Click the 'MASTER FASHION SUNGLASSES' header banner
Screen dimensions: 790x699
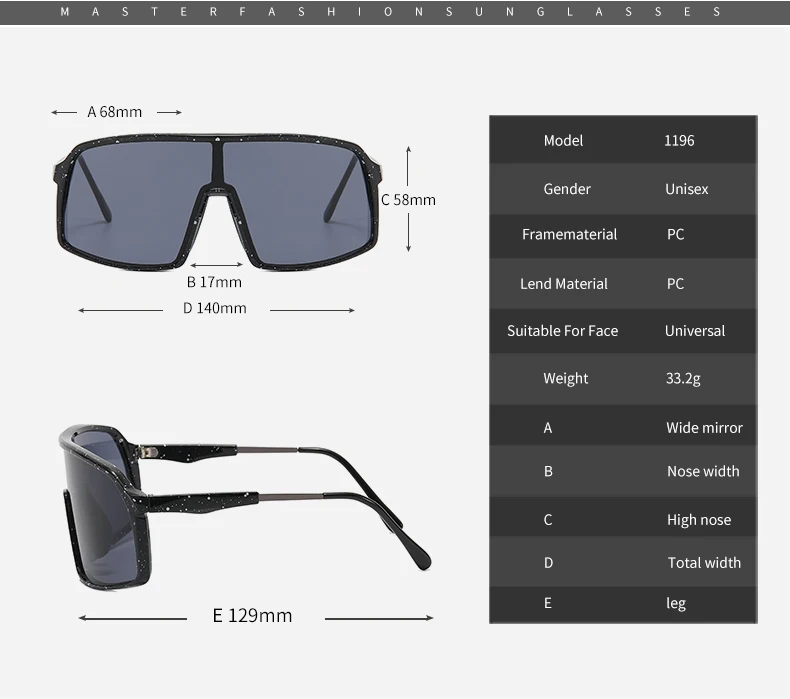coord(395,12)
